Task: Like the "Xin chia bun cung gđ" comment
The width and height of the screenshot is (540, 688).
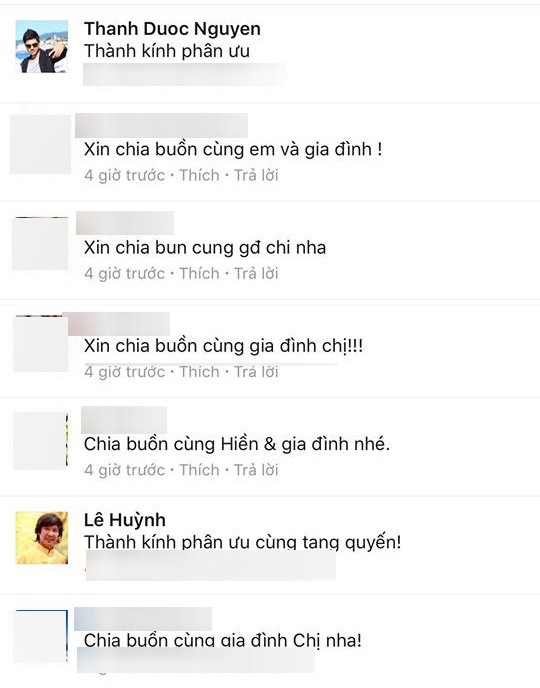Action: coord(199,273)
